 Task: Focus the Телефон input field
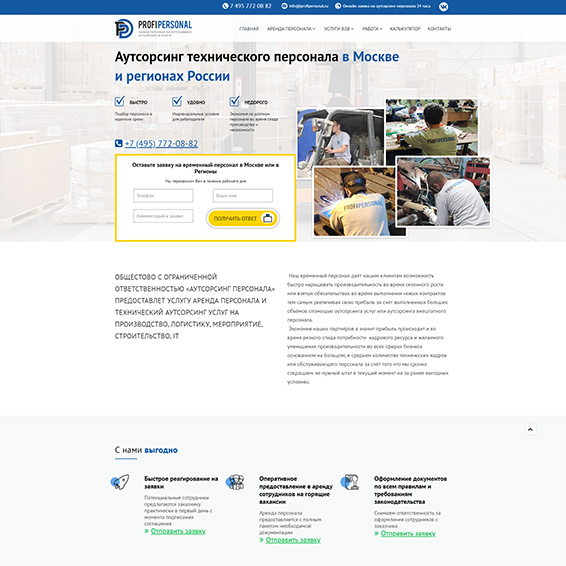pos(163,195)
